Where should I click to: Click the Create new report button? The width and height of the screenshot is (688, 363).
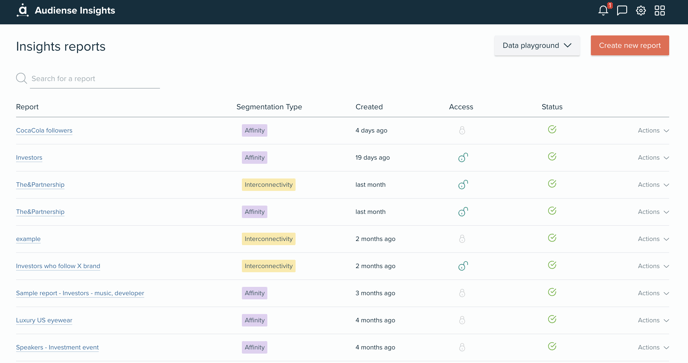pyautogui.click(x=630, y=46)
